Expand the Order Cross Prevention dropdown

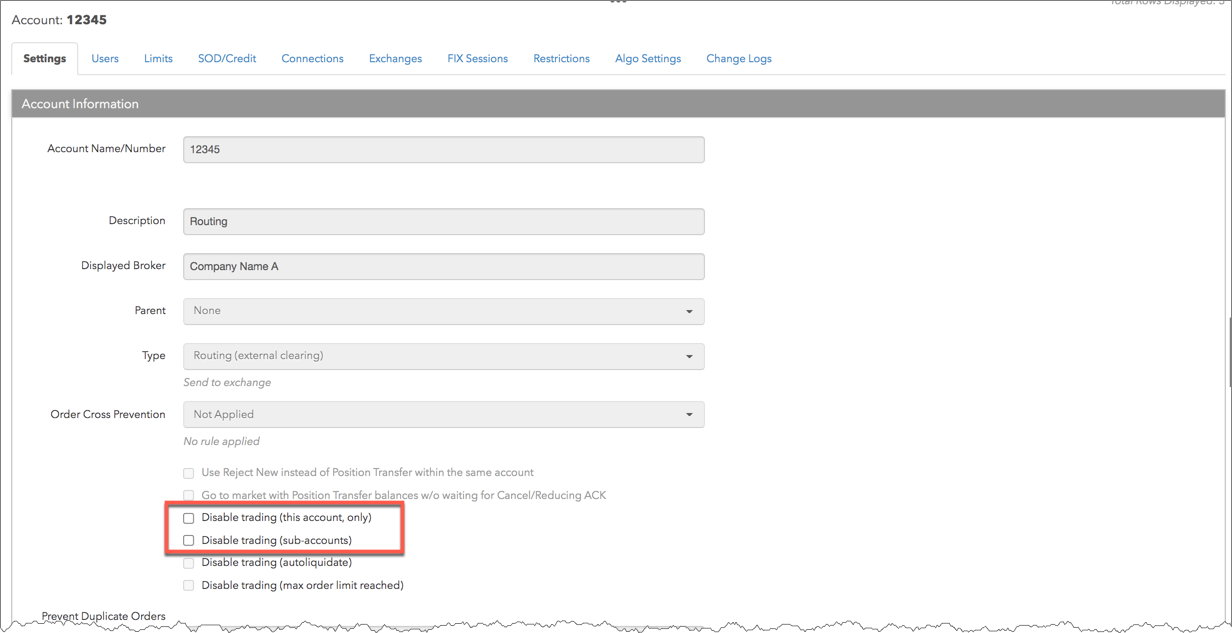click(443, 414)
